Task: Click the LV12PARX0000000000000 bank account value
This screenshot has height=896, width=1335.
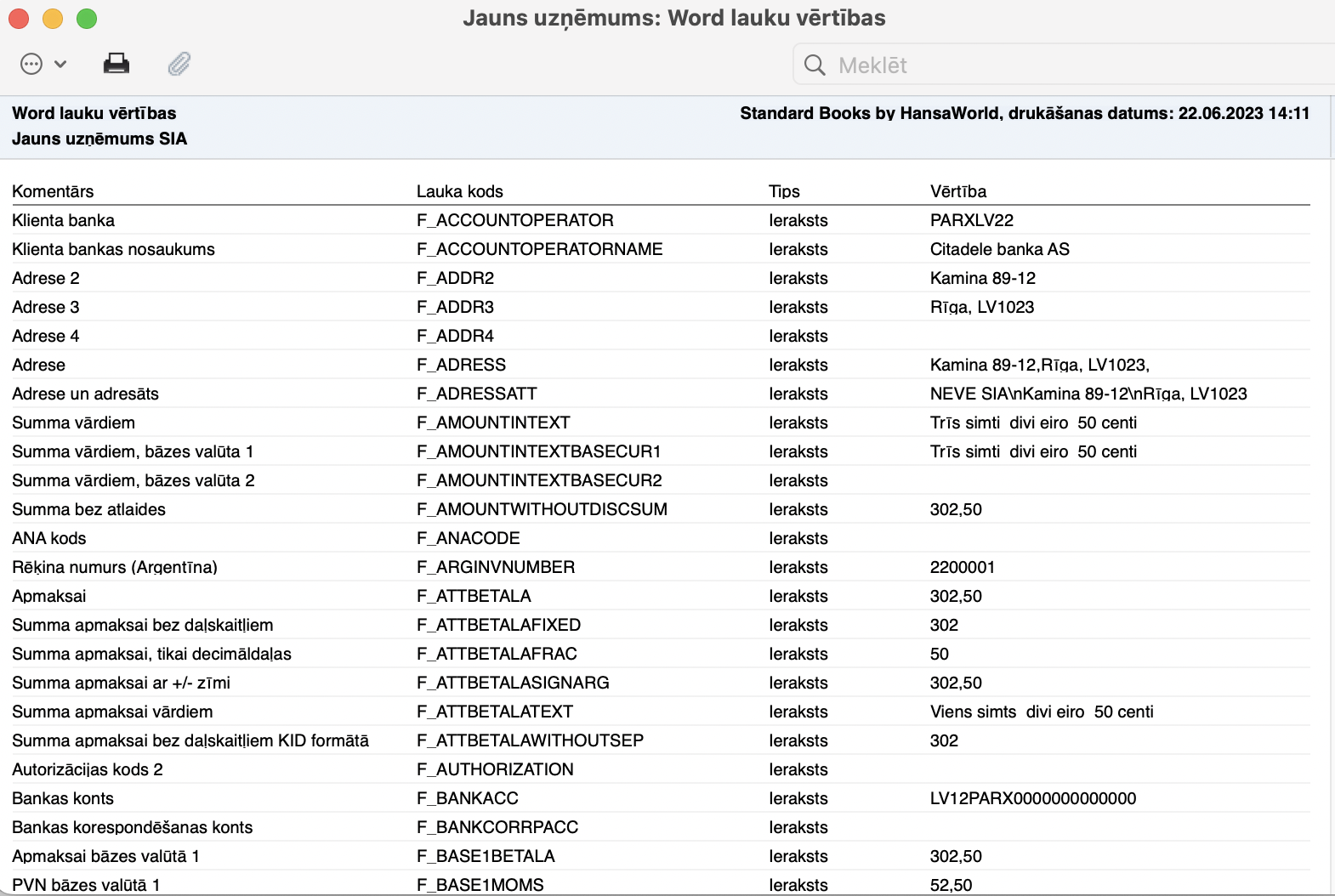Action: (1033, 798)
